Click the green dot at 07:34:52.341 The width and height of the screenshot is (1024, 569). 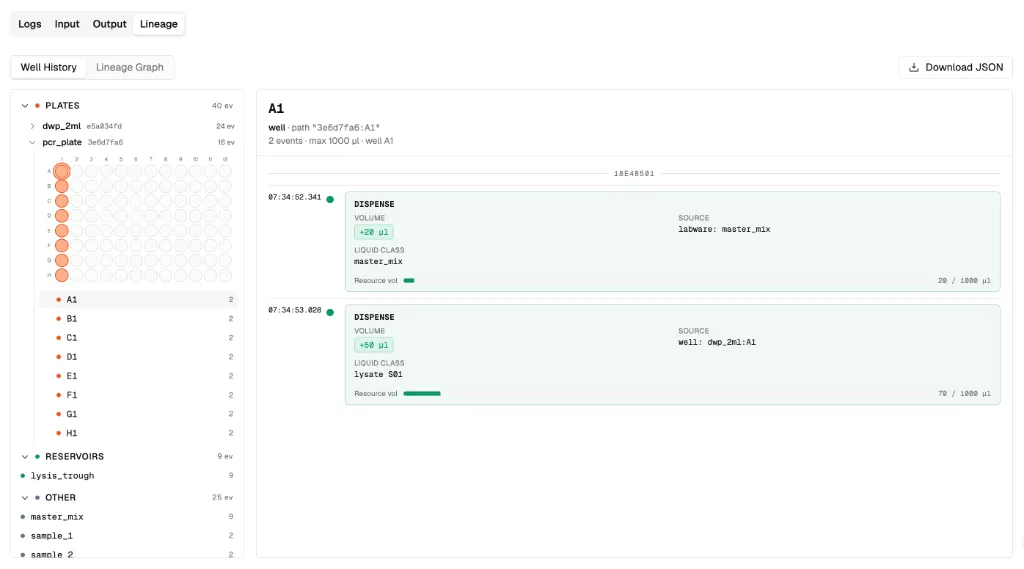point(330,200)
